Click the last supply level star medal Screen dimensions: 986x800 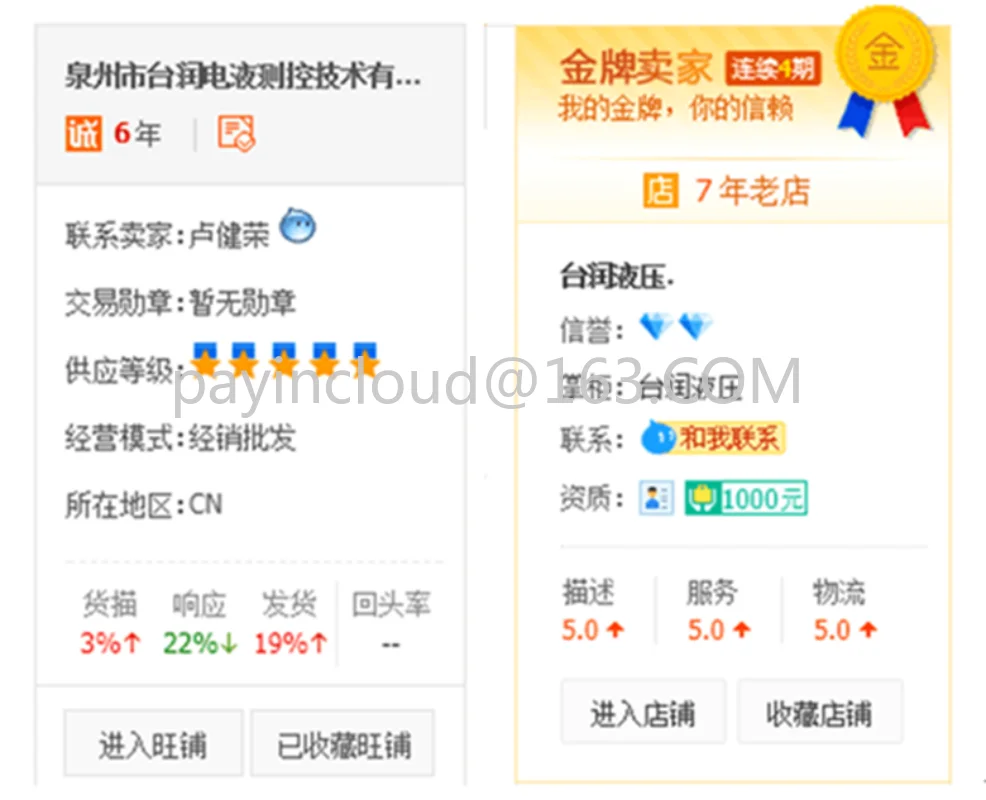[365, 360]
